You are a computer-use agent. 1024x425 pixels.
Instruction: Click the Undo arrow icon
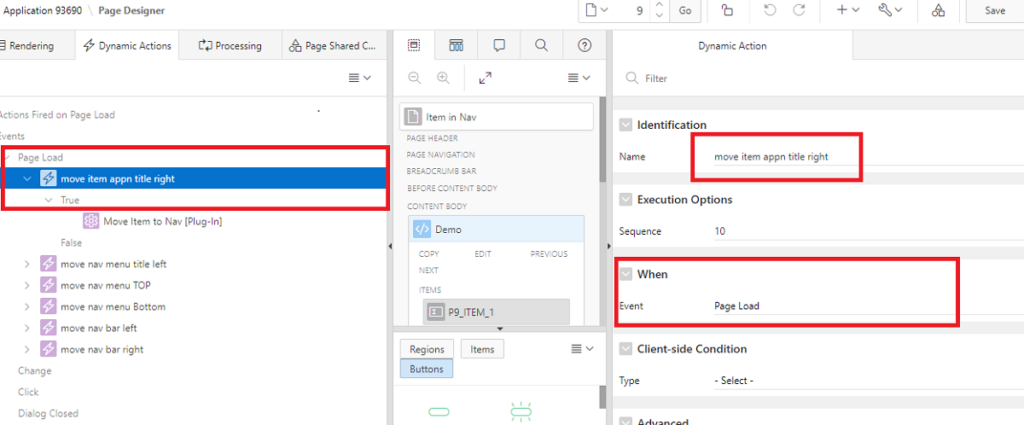coord(769,10)
